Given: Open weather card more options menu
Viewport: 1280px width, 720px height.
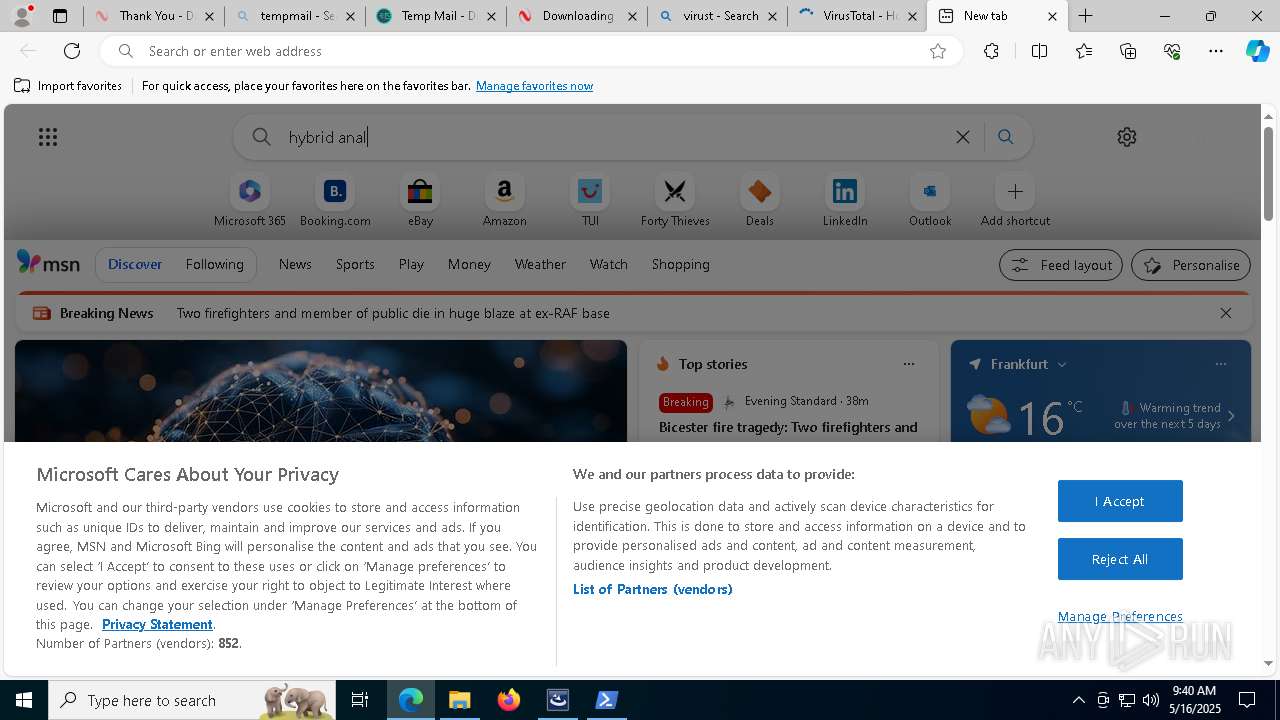Looking at the screenshot, I should (x=1221, y=364).
